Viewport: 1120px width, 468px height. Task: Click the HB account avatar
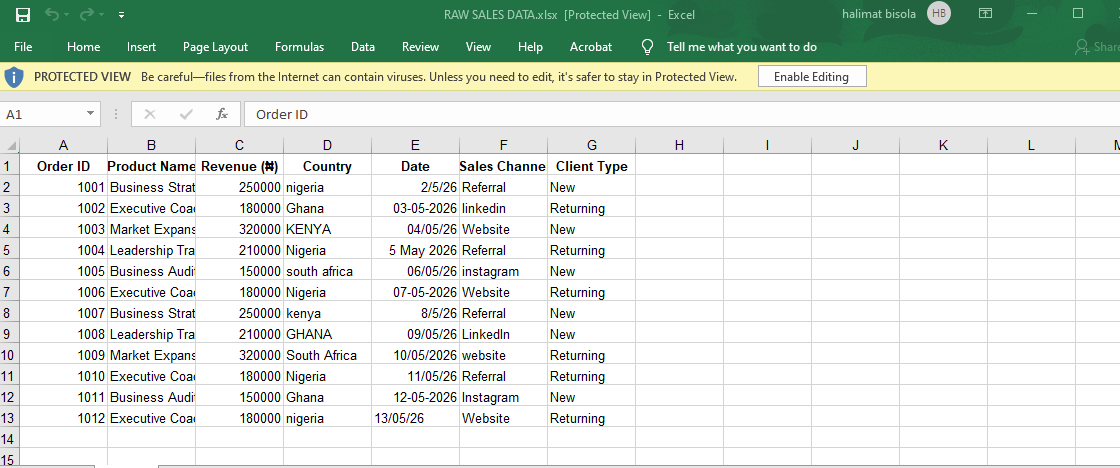pyautogui.click(x=939, y=14)
